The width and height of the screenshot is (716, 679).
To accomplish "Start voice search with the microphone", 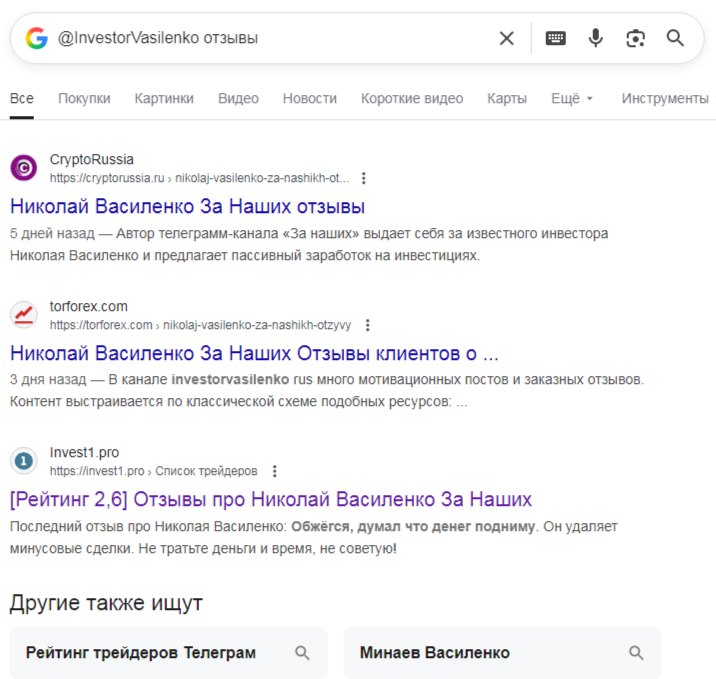I will tap(596, 38).
